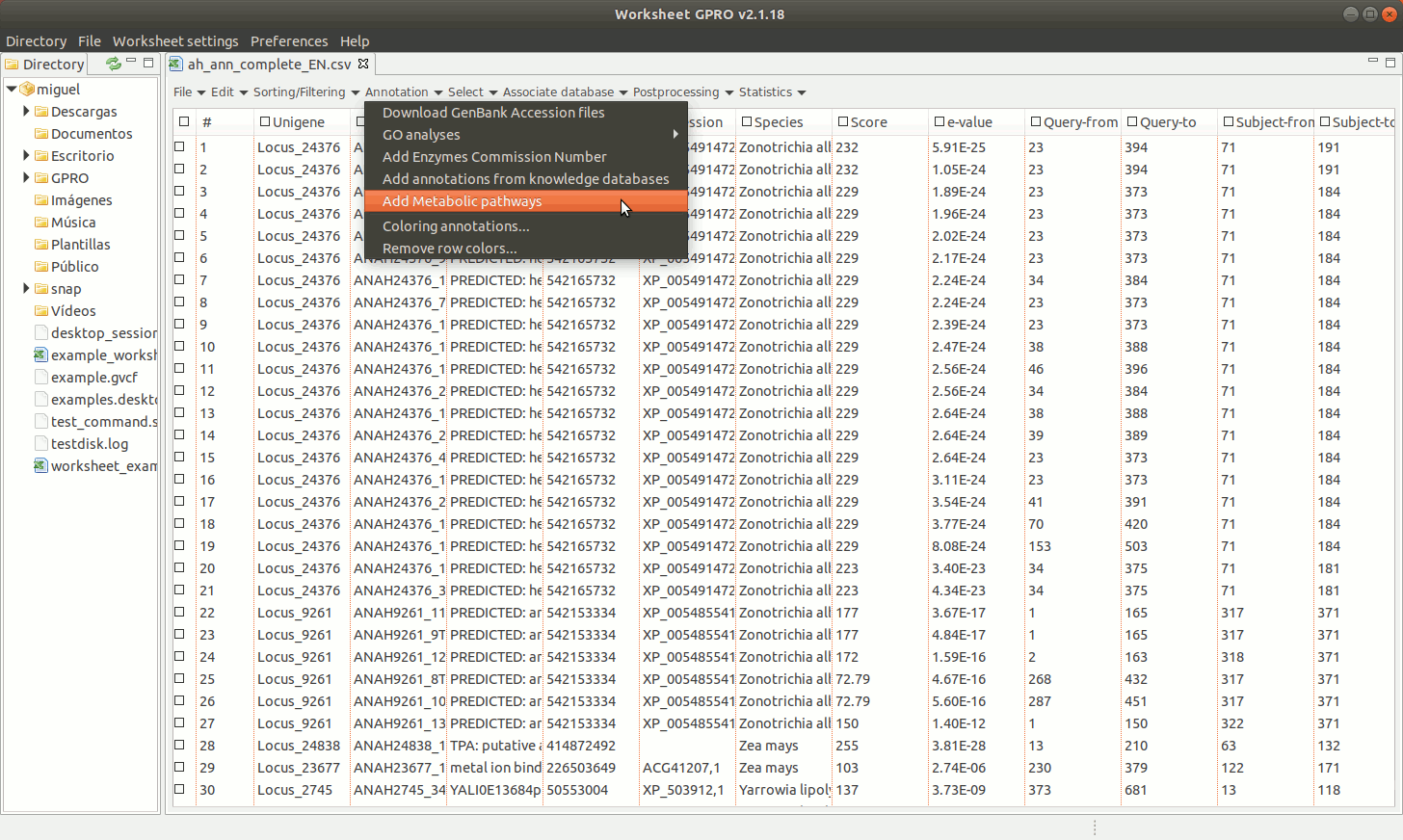Click the green refresh icon in Directory panel
1403x840 pixels.
point(114,64)
